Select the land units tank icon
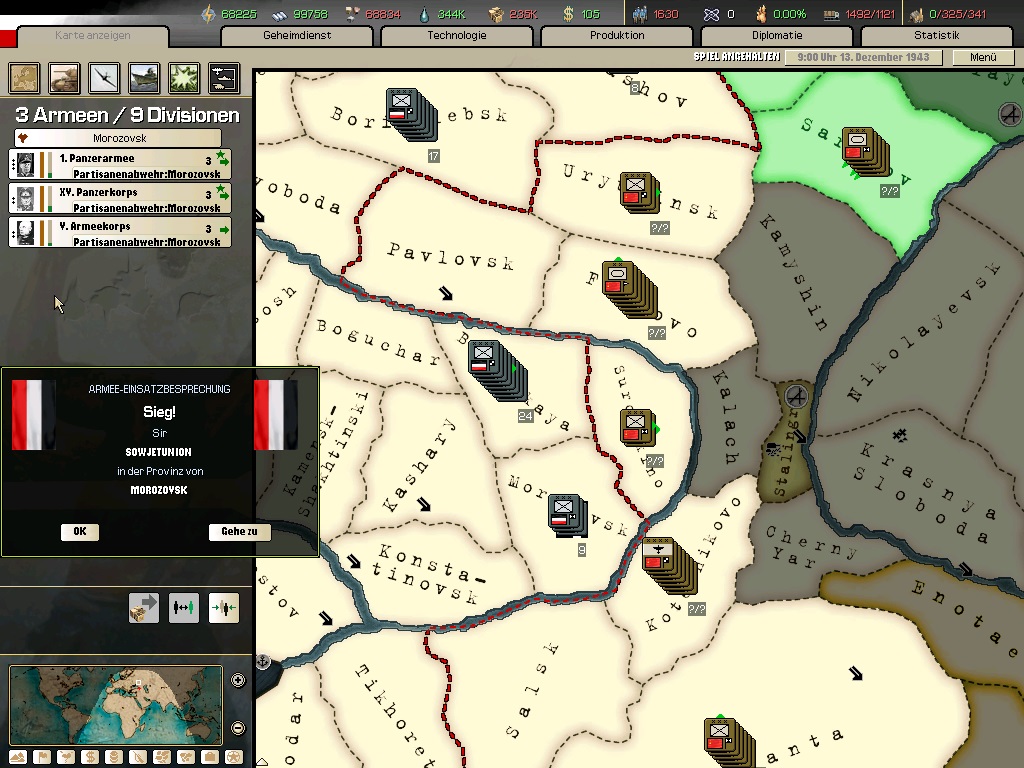The height and width of the screenshot is (768, 1024). [64, 78]
